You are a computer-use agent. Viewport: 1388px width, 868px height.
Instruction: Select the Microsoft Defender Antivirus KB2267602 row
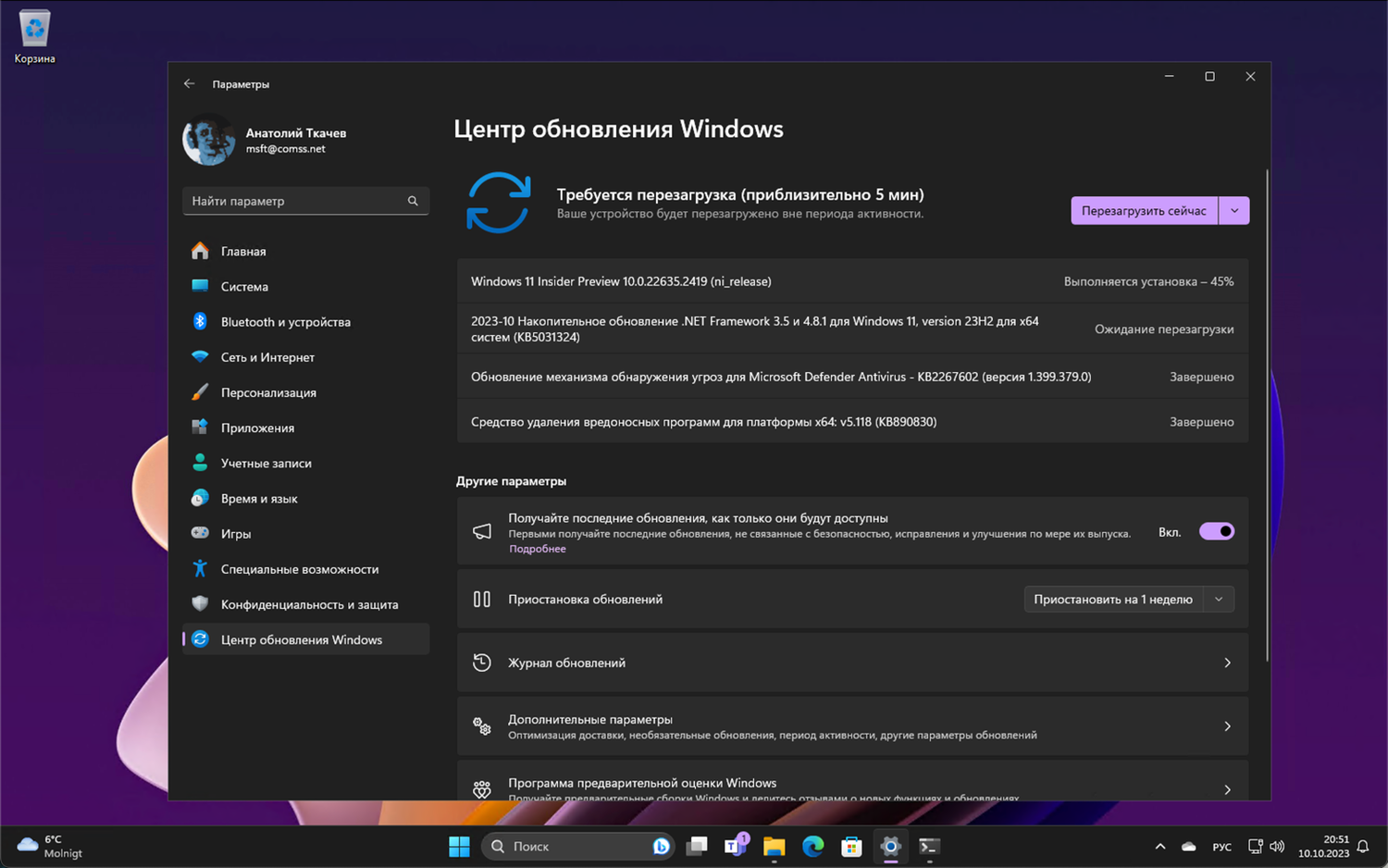click(852, 377)
